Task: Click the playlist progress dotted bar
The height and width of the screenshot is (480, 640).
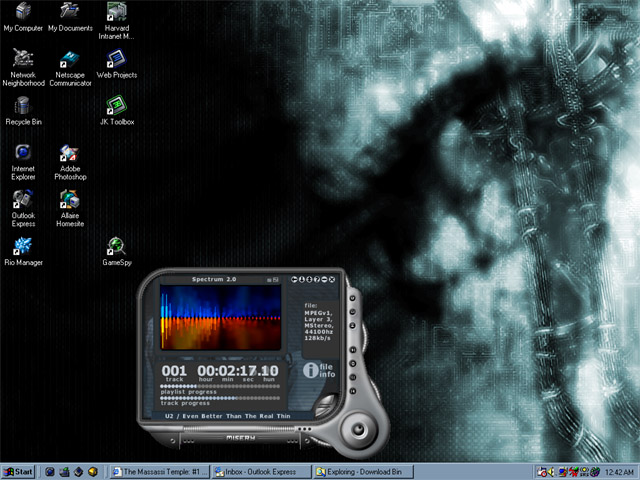Action: 220,386
